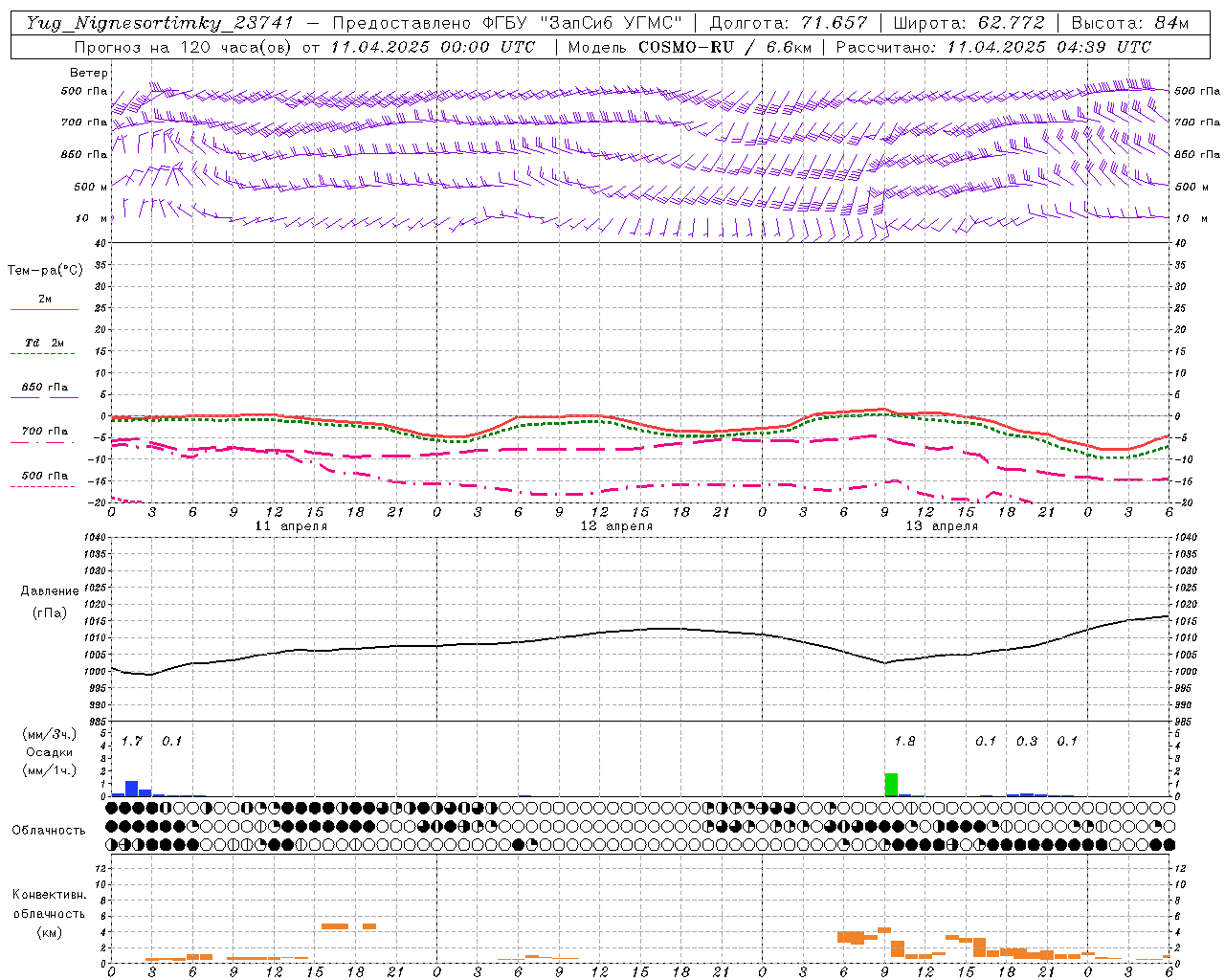Click the green precipitation bar on 13 апреля
Image resolution: width=1225 pixels, height=980 pixels.
[891, 785]
